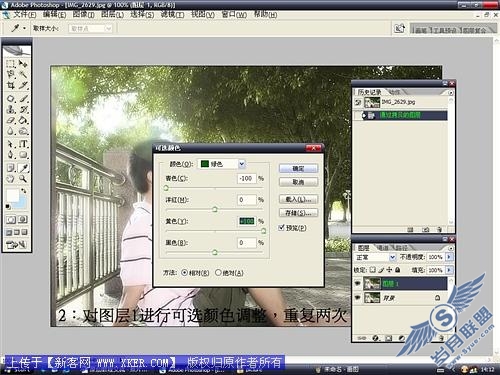This screenshot has width=500, height=375.
Task: Select the 相对 relative method radio
Action: pyautogui.click(x=184, y=273)
